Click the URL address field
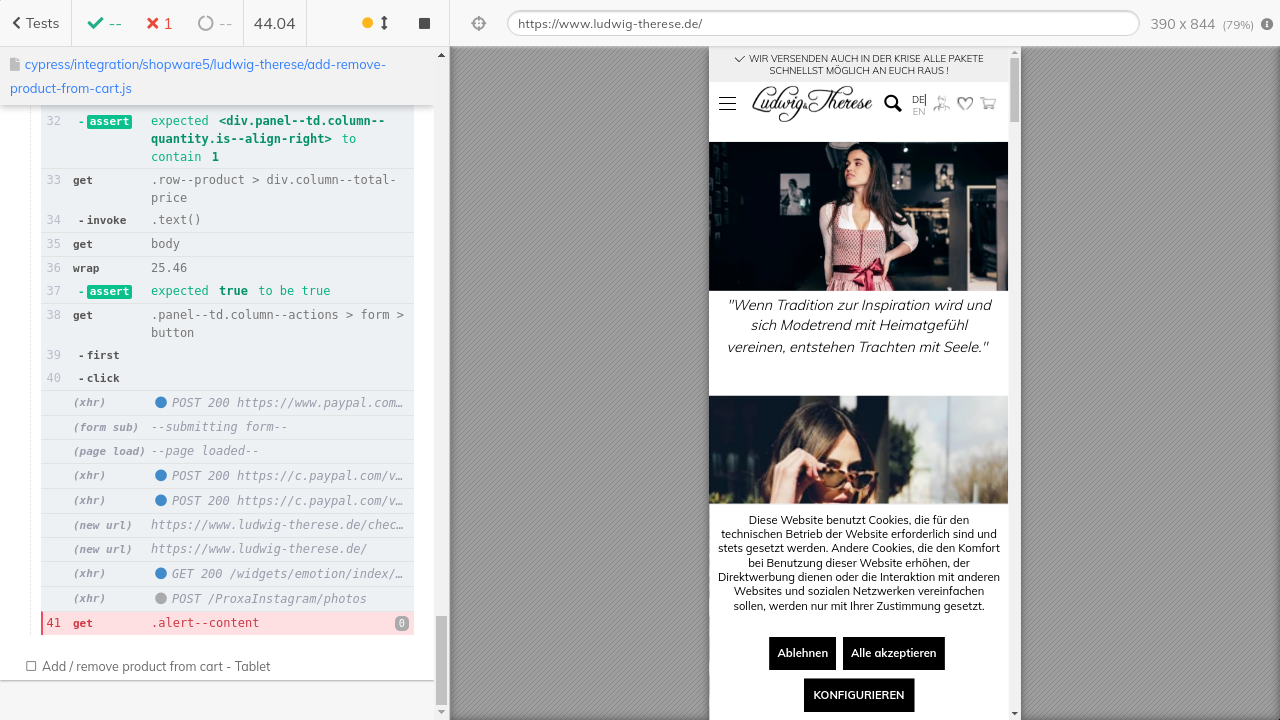Screen dimensions: 1280x720 click(822, 23)
